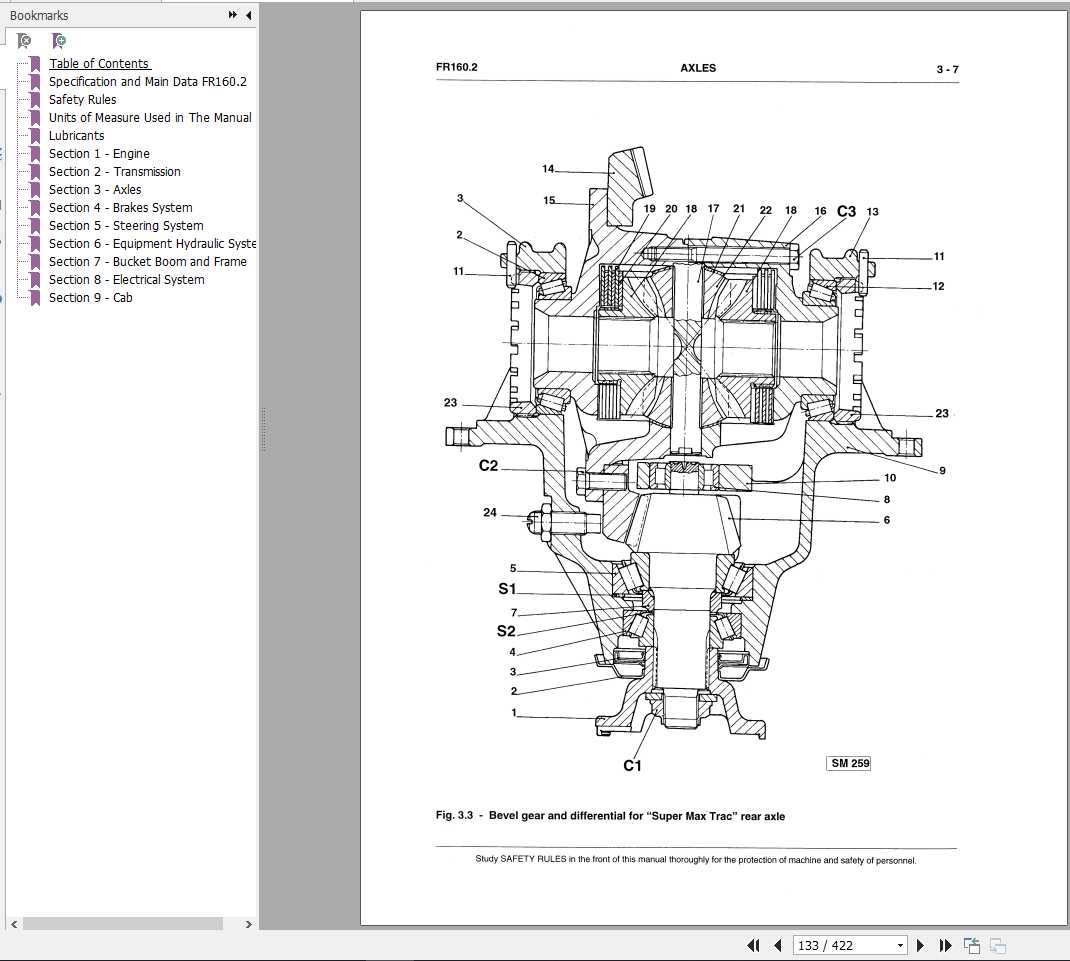Viewport: 1070px width, 961px height.
Task: Go to the next page
Action: (920, 945)
